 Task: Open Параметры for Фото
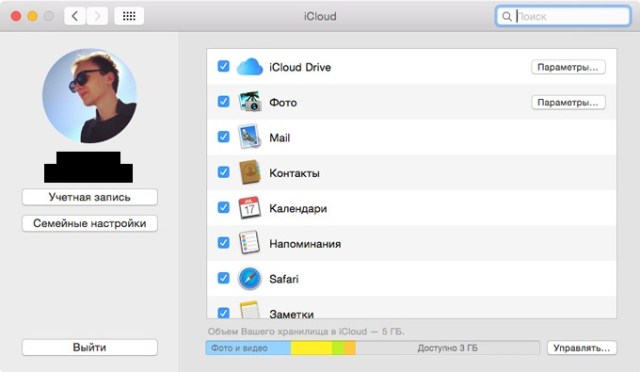tap(568, 102)
